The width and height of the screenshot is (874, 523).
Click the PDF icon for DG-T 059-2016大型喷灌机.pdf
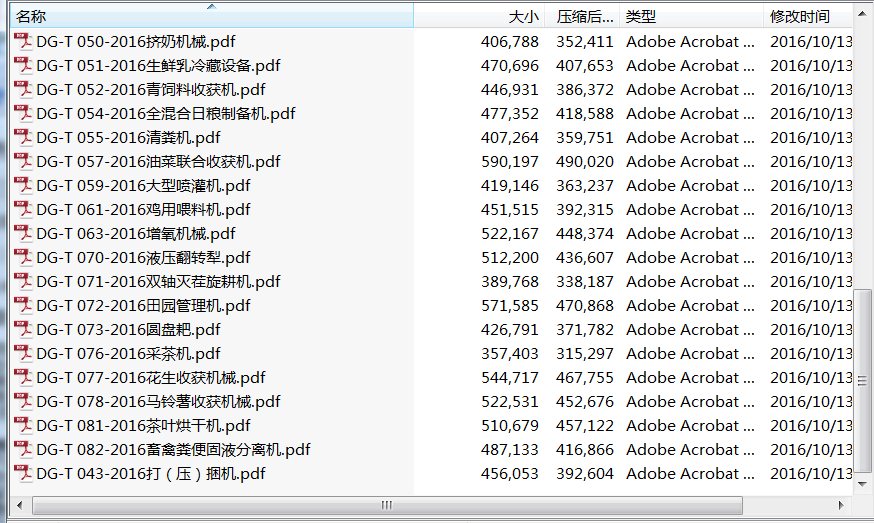(x=23, y=185)
